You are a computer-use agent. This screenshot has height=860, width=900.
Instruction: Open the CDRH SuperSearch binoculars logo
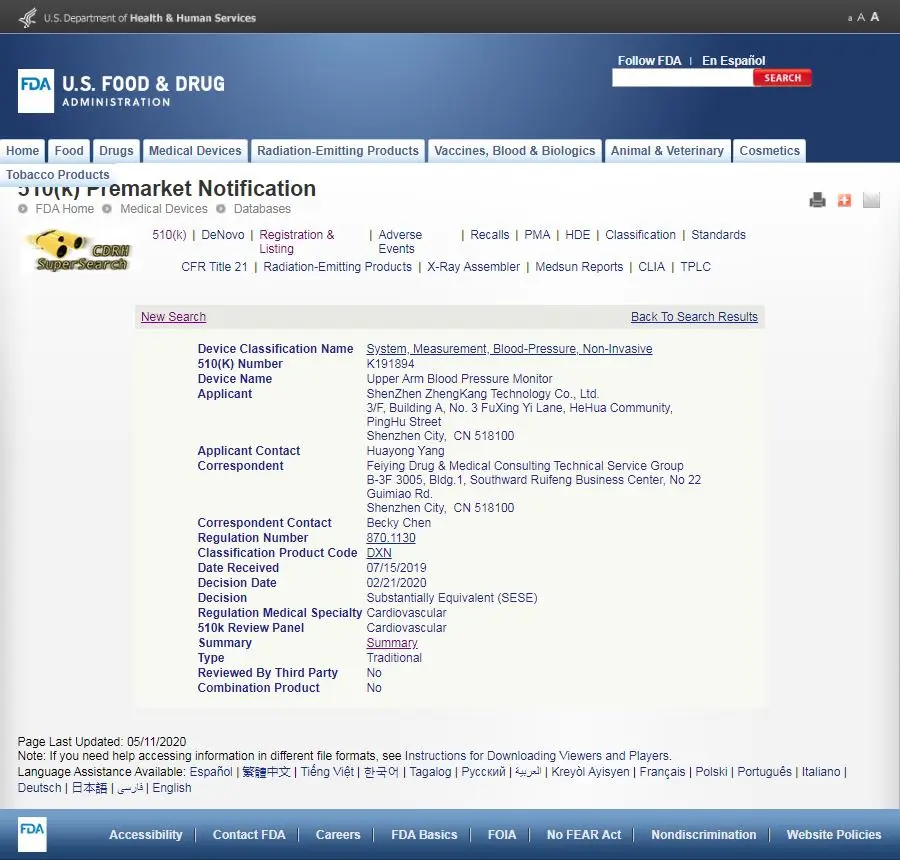click(x=79, y=251)
